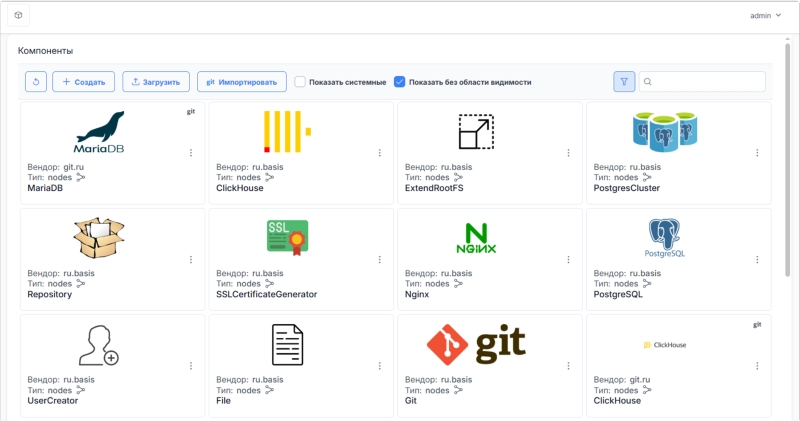The height and width of the screenshot is (421, 800).
Task: Toggle the filter funnel icon
Action: click(624, 82)
